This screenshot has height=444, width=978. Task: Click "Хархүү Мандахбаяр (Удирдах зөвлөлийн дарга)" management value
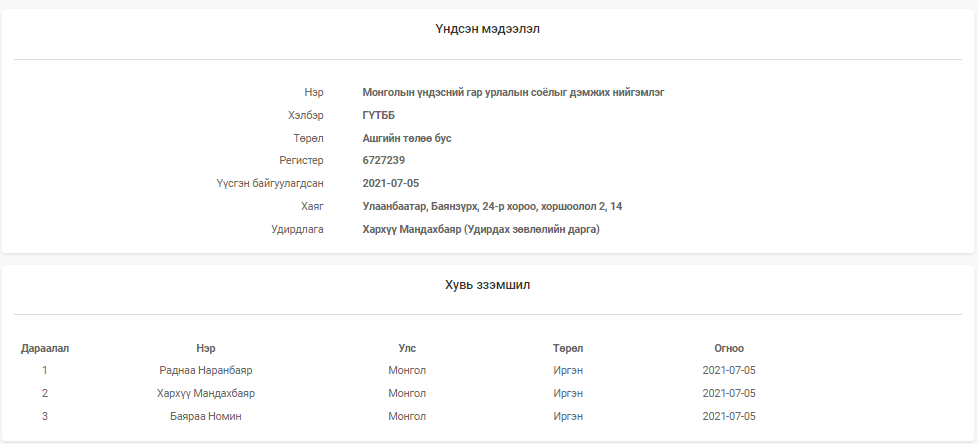[480, 229]
